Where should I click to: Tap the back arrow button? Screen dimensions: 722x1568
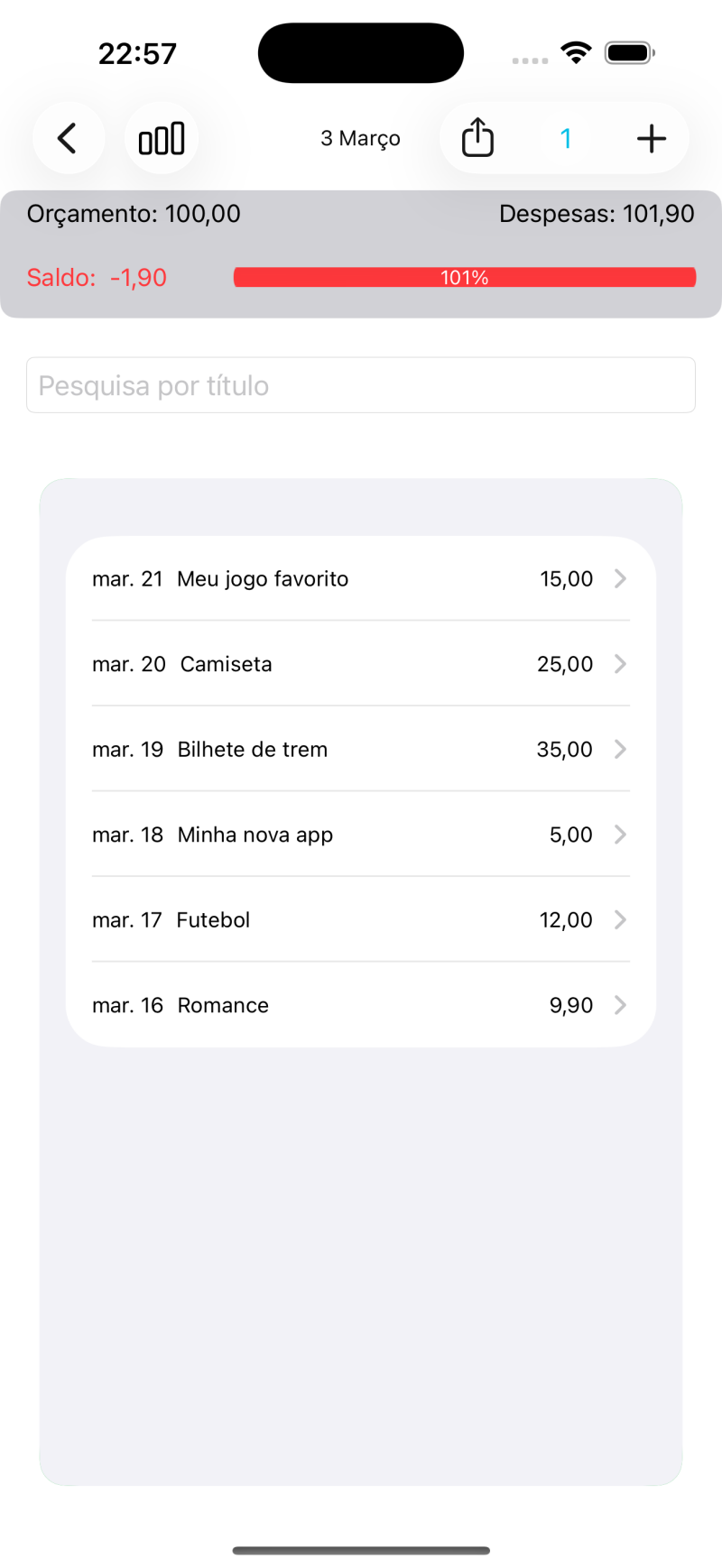tap(68, 139)
